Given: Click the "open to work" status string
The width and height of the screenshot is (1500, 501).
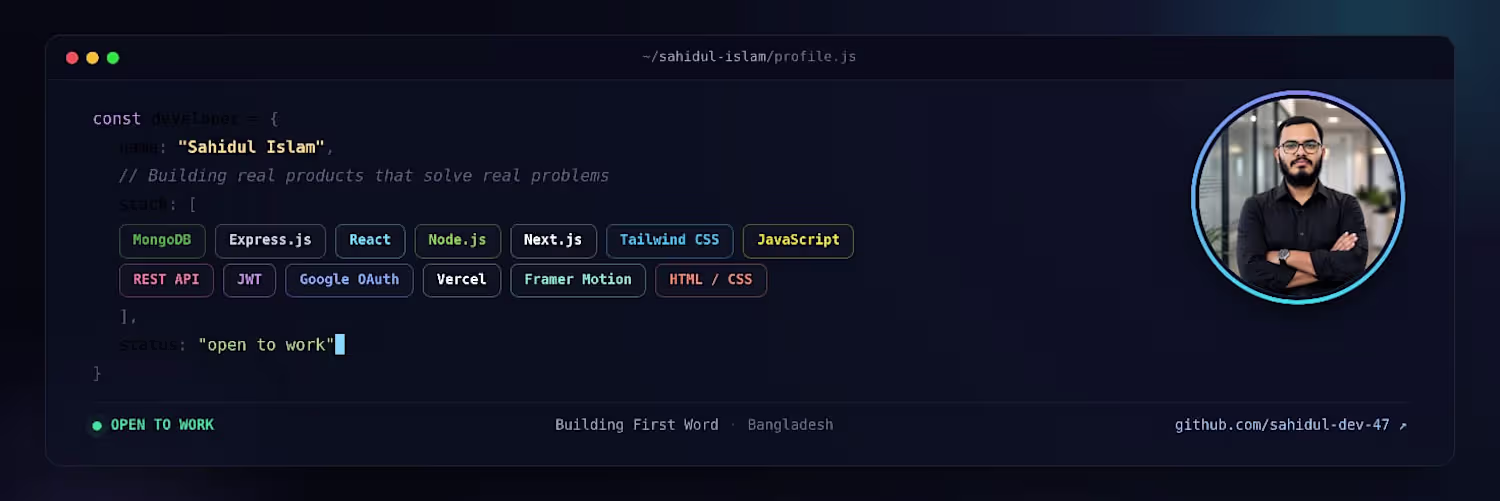Looking at the screenshot, I should point(266,345).
